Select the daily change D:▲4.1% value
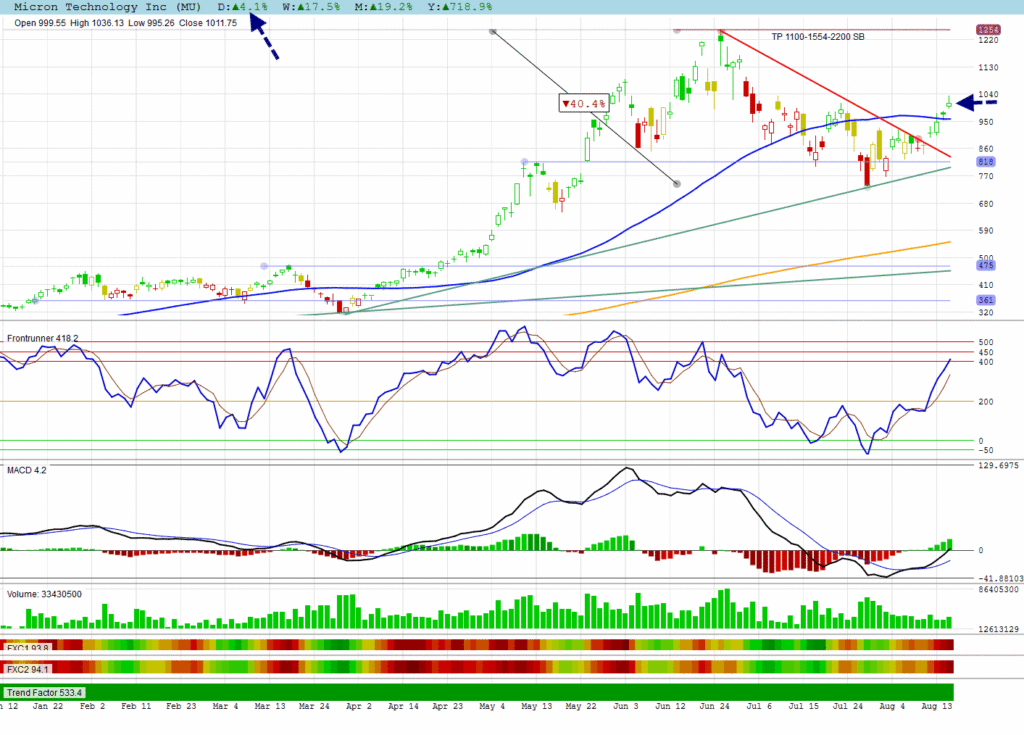This screenshot has width=1024, height=735. point(242,7)
